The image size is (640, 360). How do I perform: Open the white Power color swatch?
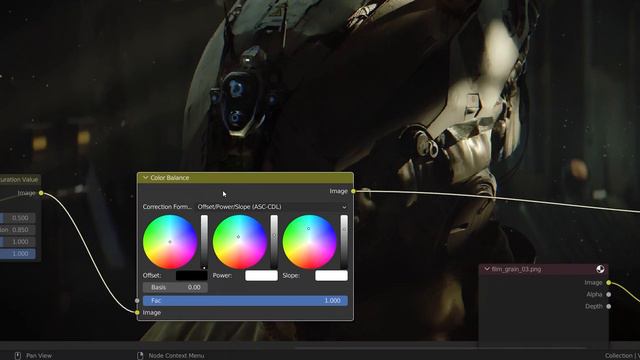click(261, 276)
